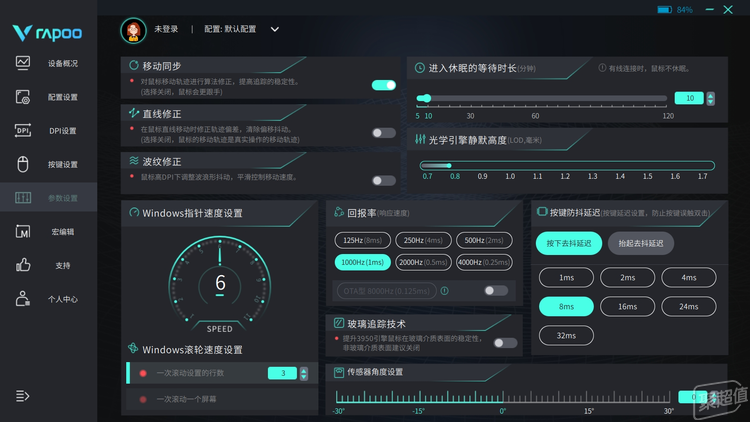Click the LOD height slider handle

click(x=449, y=166)
